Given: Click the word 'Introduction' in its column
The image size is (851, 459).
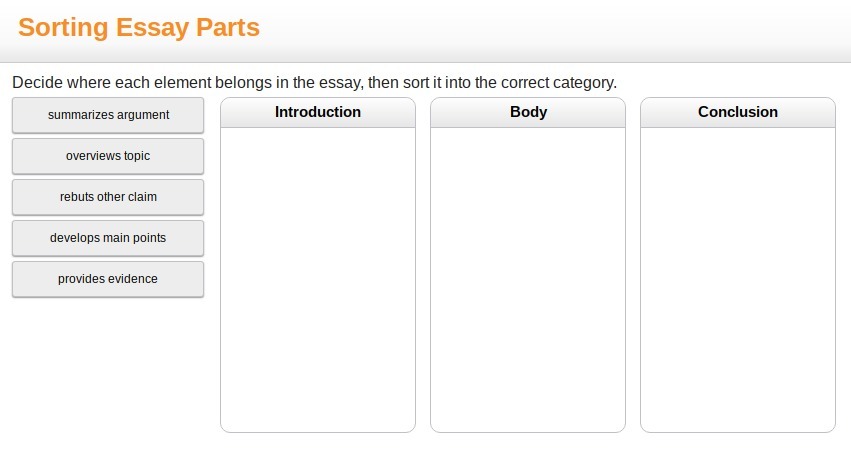Looking at the screenshot, I should tap(318, 112).
